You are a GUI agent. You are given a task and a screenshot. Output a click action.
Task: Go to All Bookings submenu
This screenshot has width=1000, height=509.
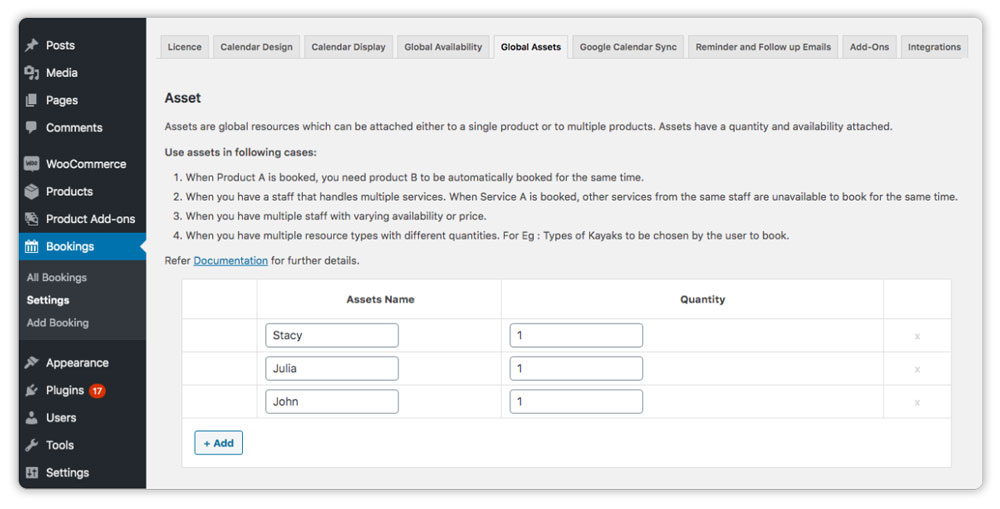[x=57, y=277]
